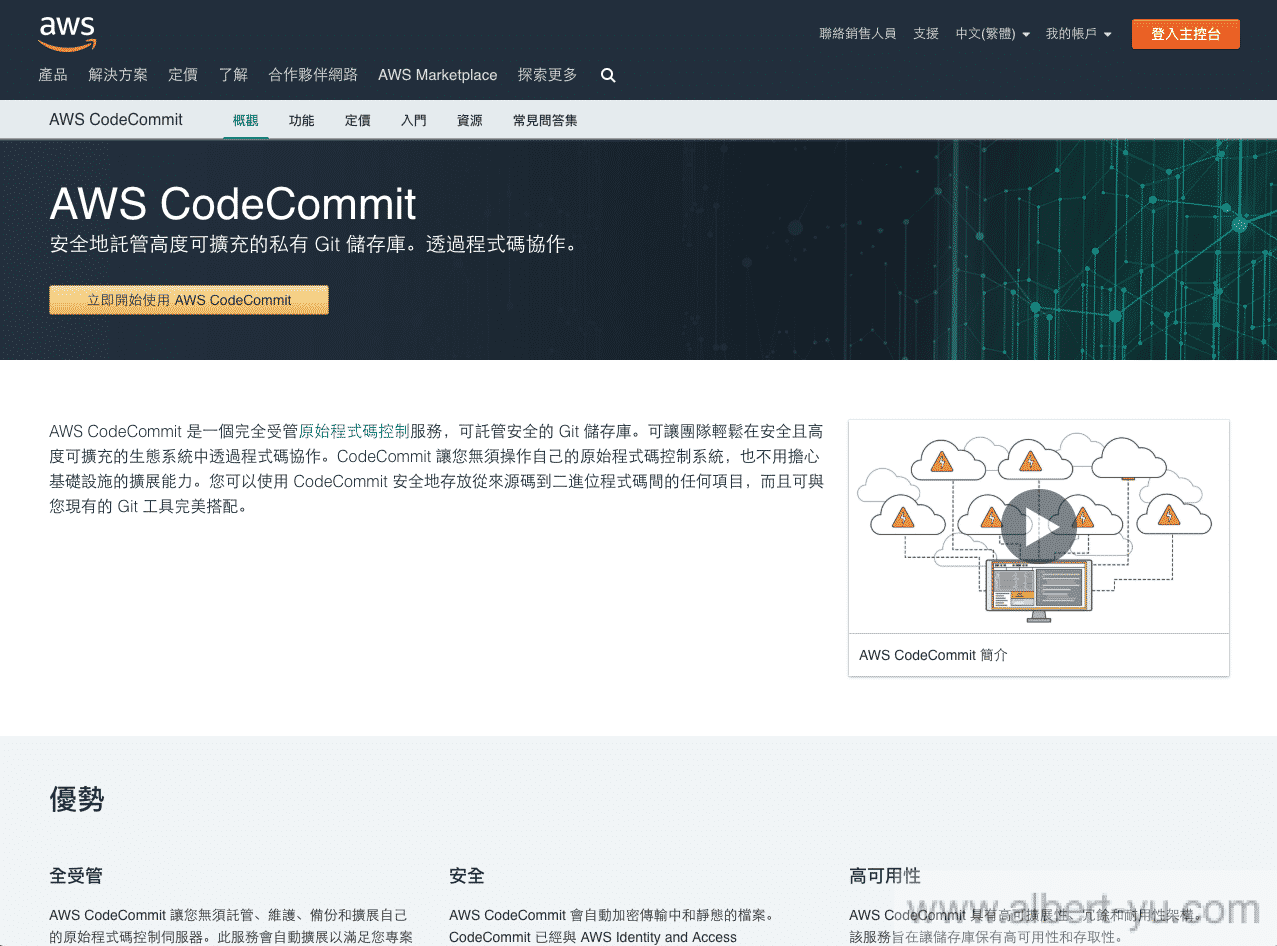The height and width of the screenshot is (946, 1277).
Task: Open the search magnifier icon
Action: pos(608,75)
